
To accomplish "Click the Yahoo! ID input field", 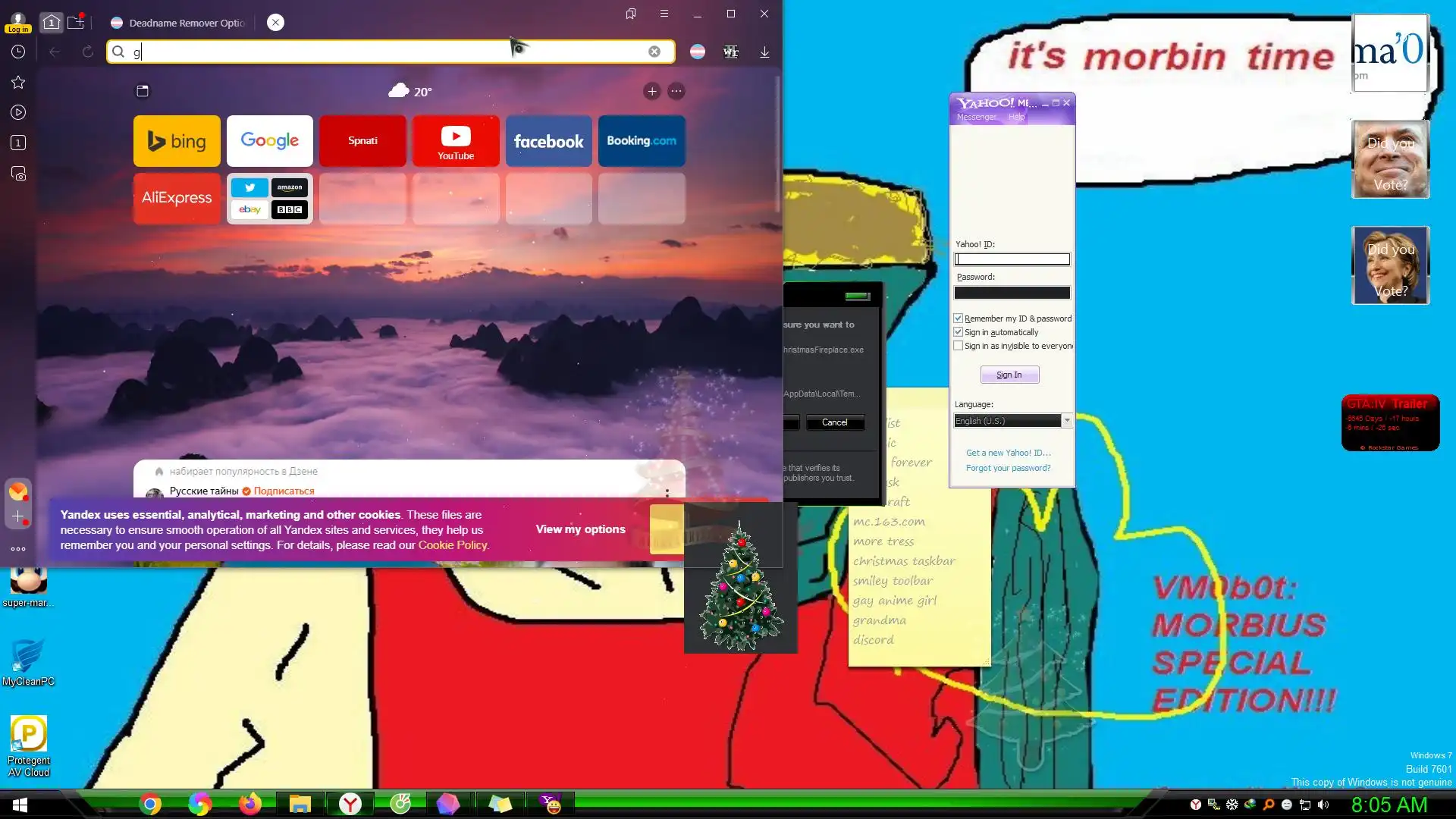I will (1012, 259).
